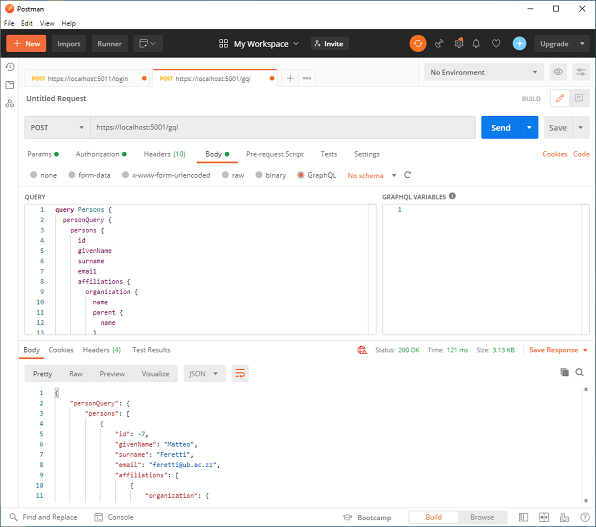
Task: Toggle the wrap lines icon in response
Action: coord(240,373)
